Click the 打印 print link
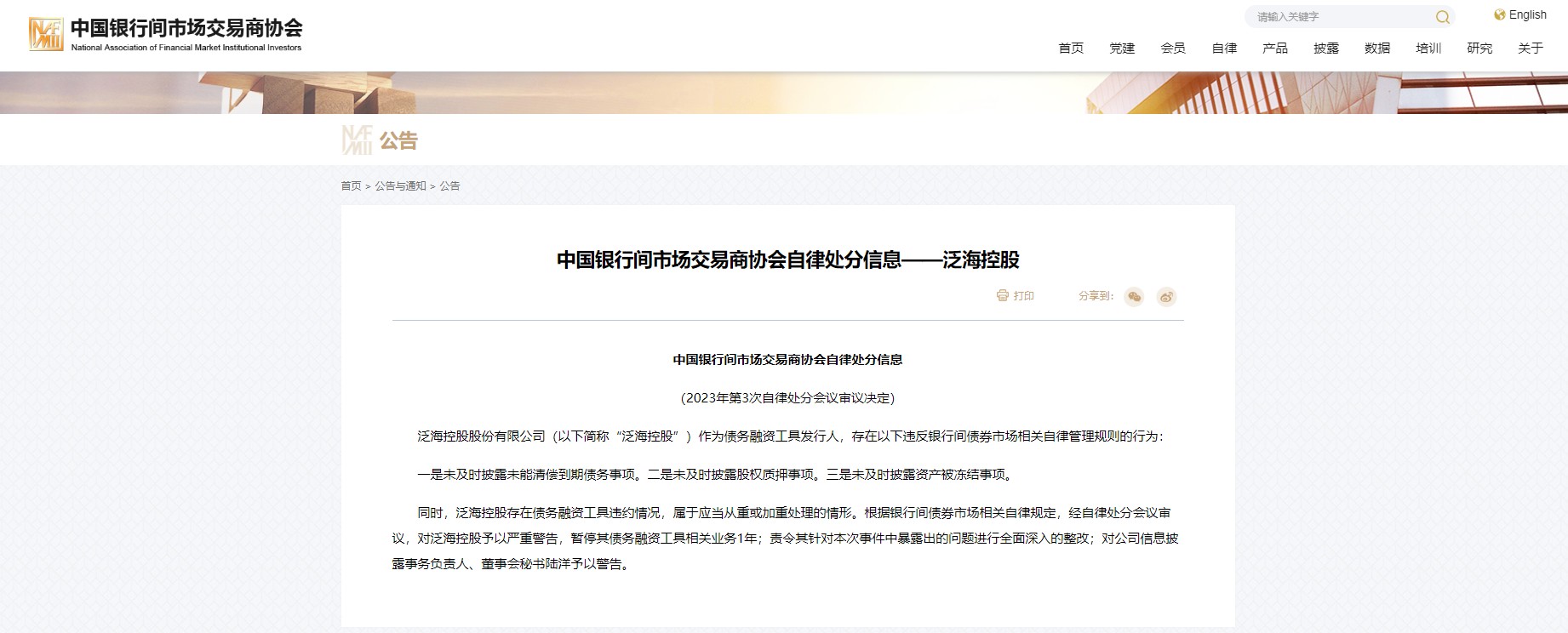Screen dimensions: 1568x633 [x=1023, y=296]
